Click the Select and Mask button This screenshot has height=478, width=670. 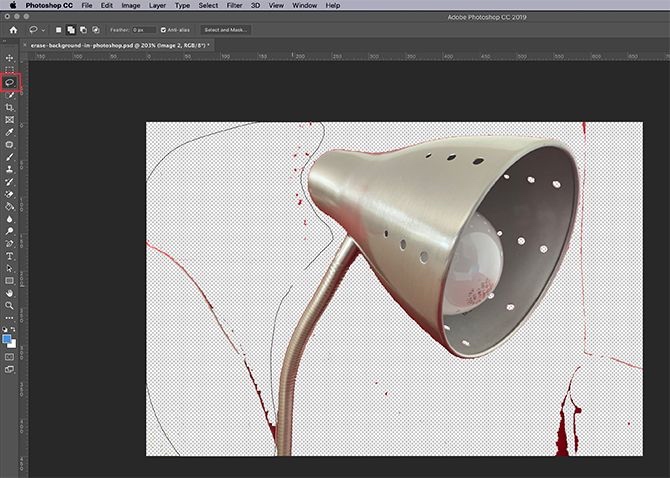[225, 30]
